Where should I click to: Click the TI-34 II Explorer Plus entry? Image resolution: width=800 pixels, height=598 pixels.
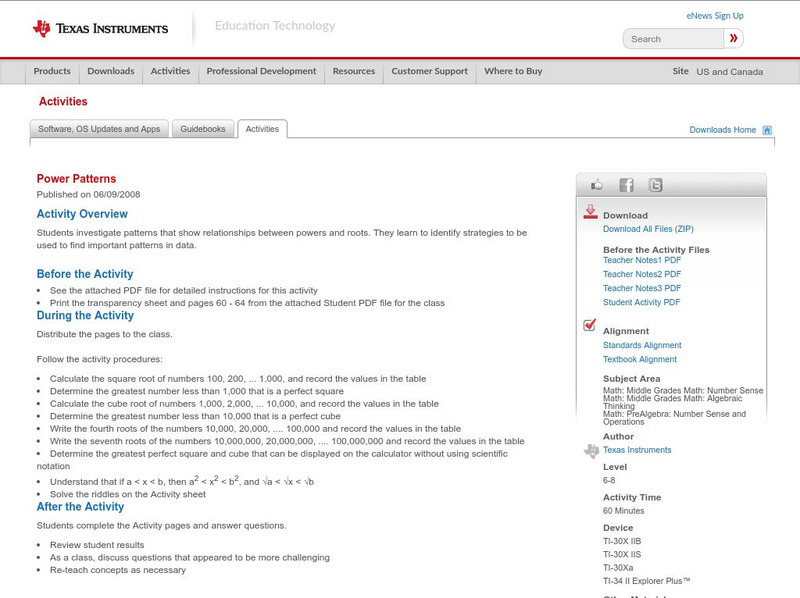pos(646,581)
